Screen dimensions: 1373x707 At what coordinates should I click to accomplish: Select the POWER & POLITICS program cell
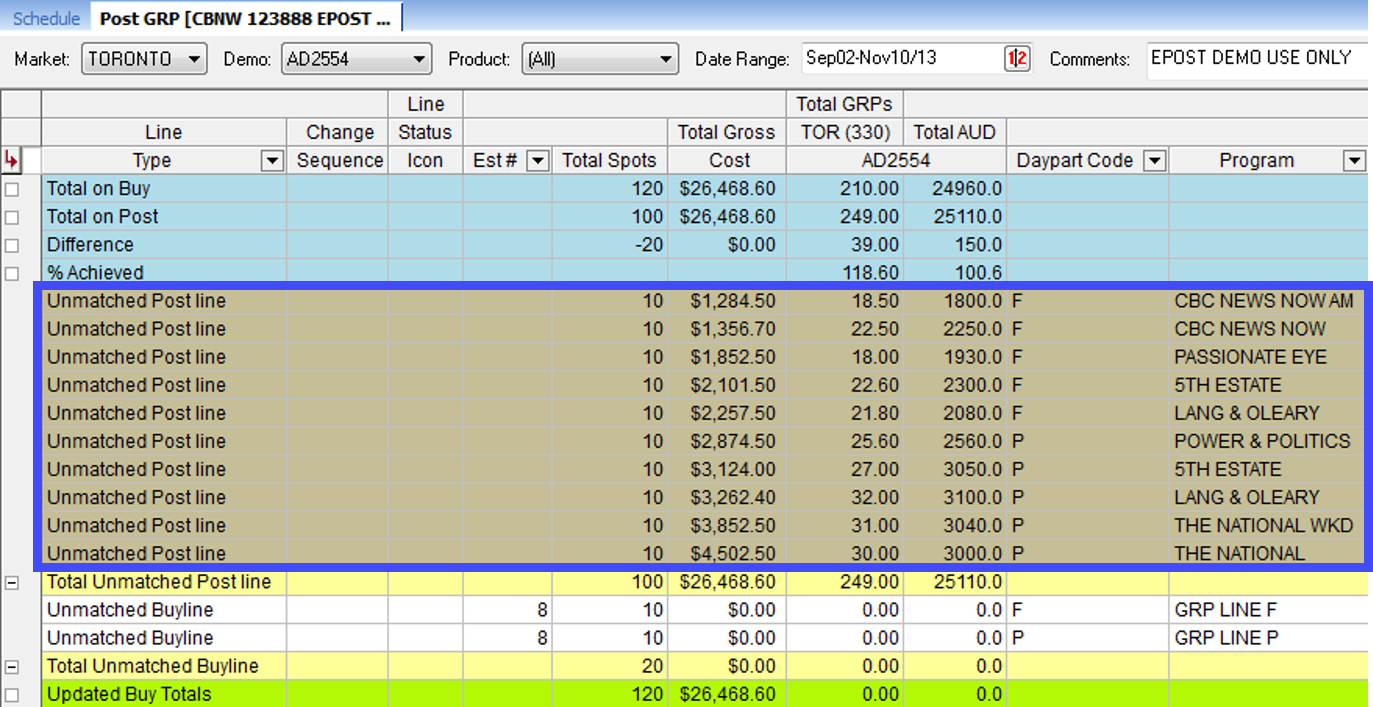(x=1267, y=441)
